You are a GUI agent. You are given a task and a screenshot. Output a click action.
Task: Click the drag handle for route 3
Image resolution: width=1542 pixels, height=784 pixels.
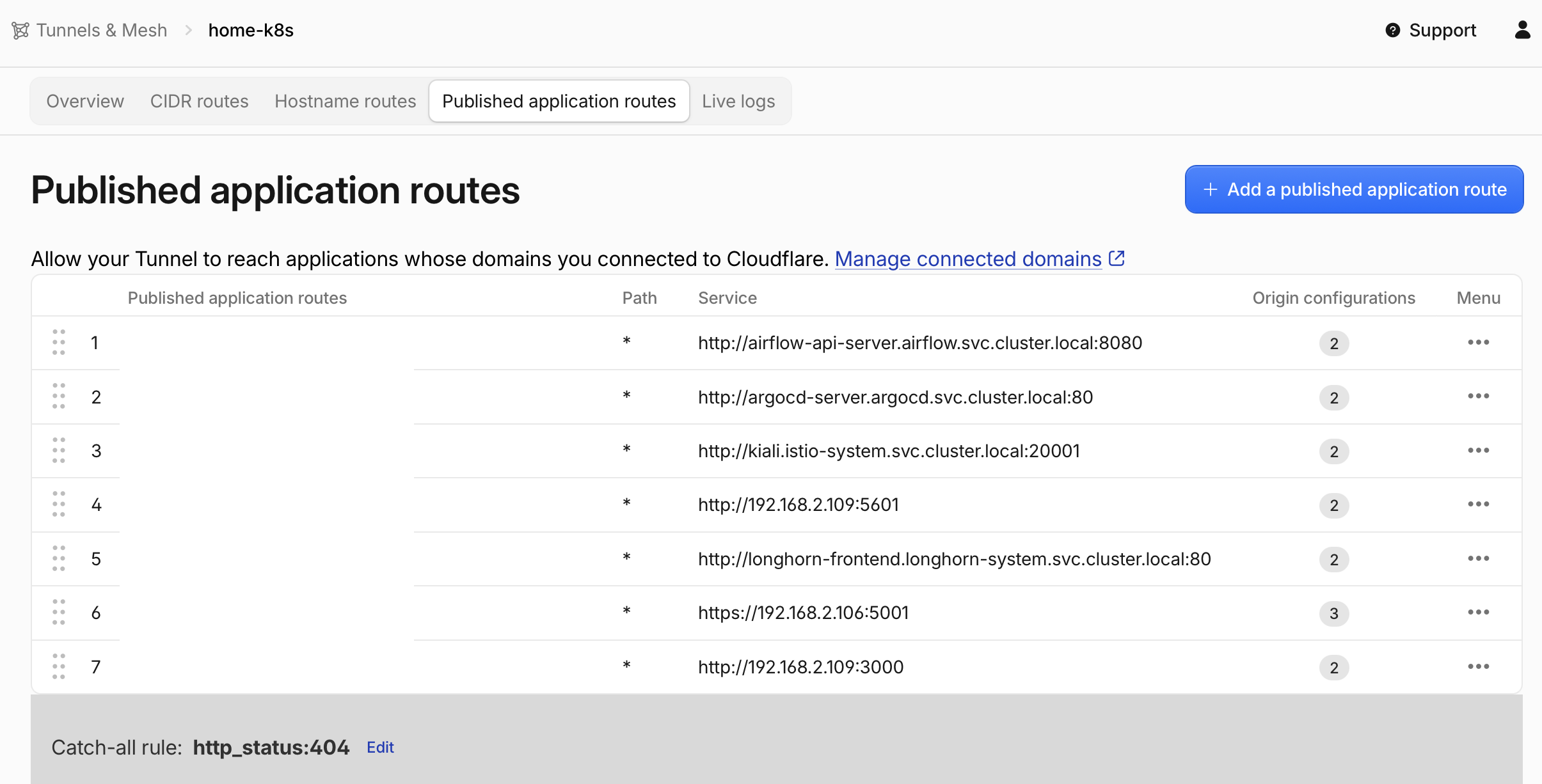point(59,451)
